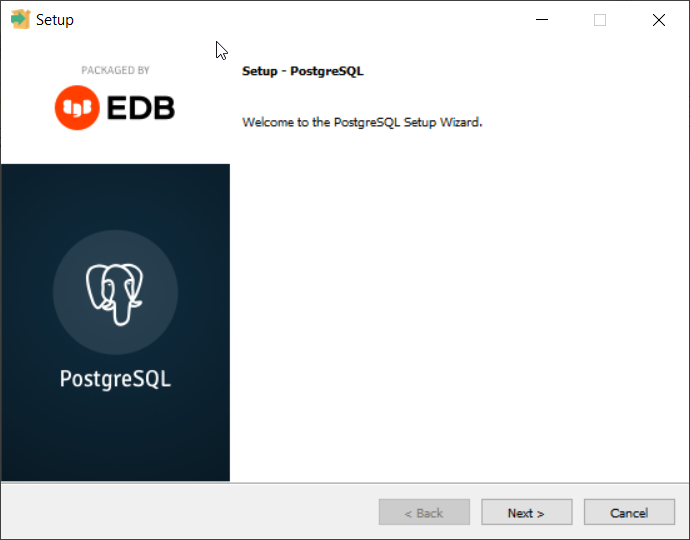Click the gray footer left of Back
This screenshot has width=690, height=540.
(x=190, y=513)
